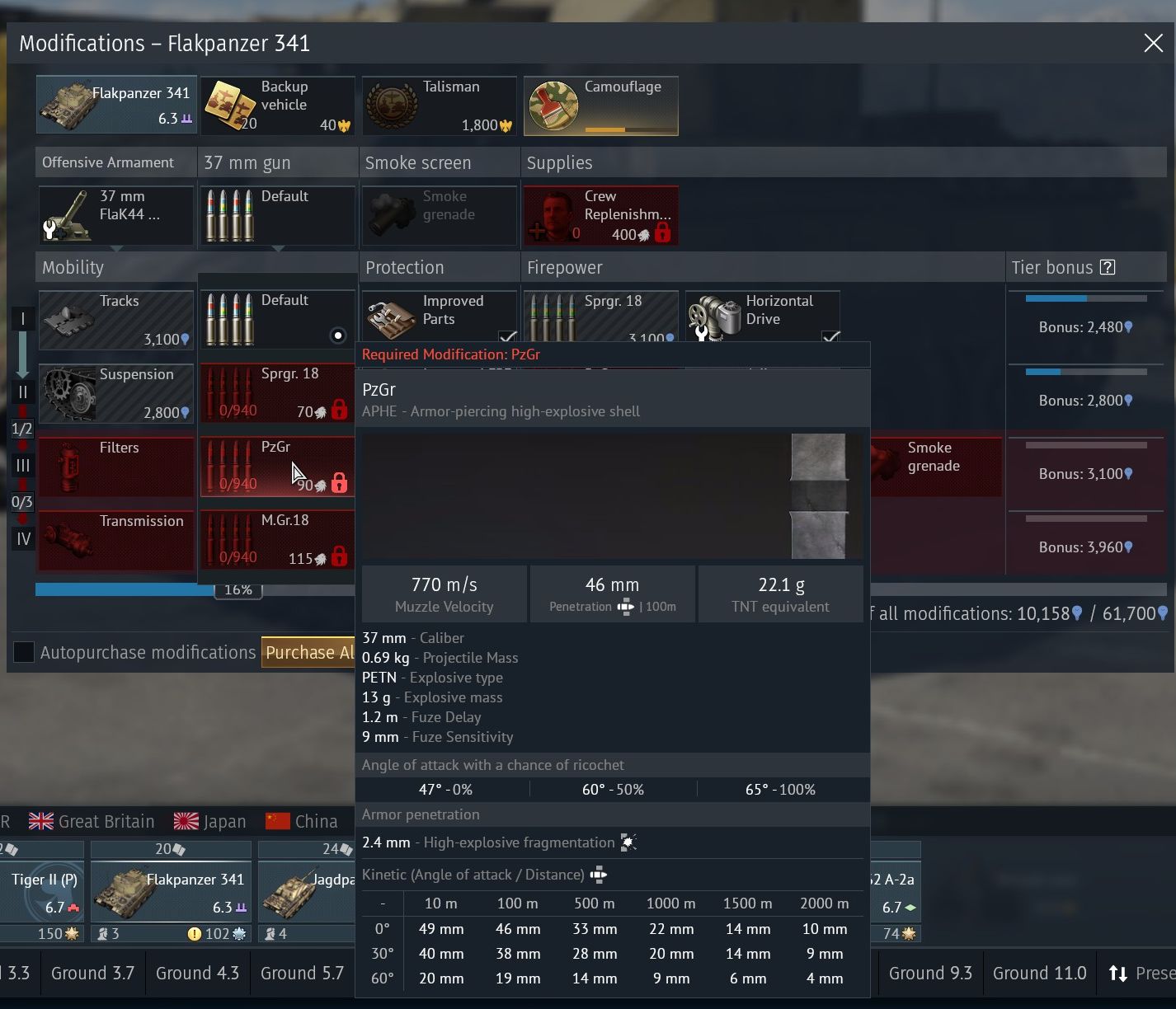Click the disabled Smoke grenade under Smoke screen
Screen dimensions: 1176x1009
click(x=440, y=216)
